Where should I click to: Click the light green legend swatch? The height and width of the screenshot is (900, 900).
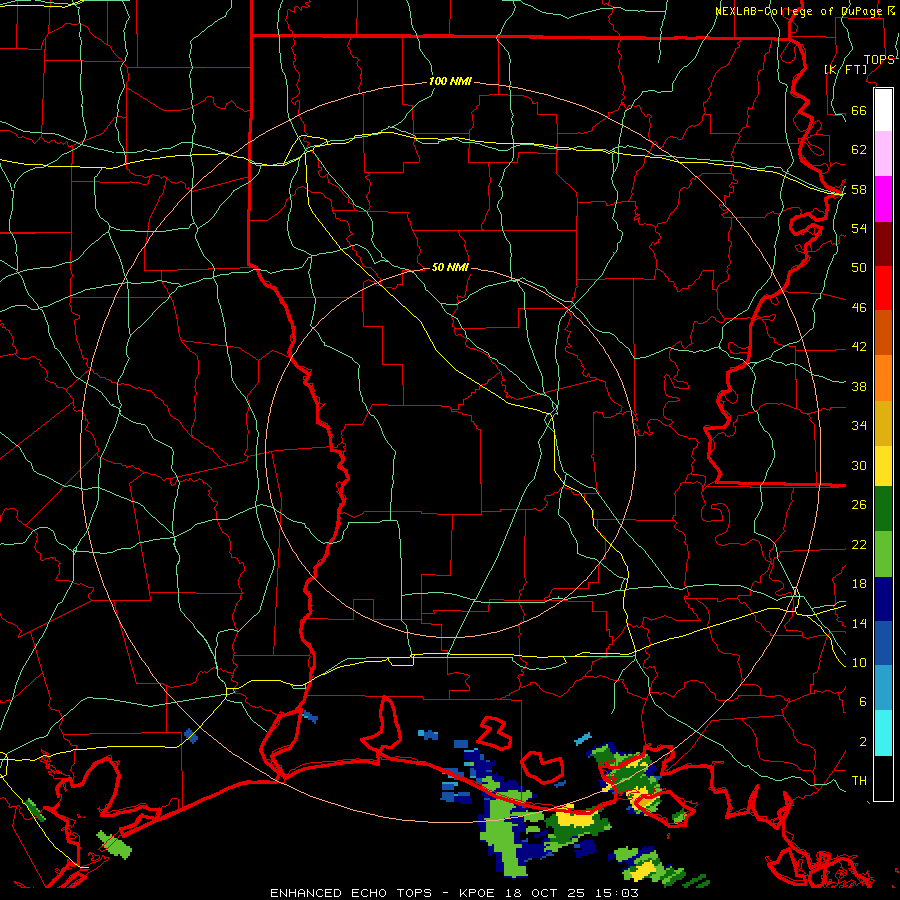click(883, 554)
